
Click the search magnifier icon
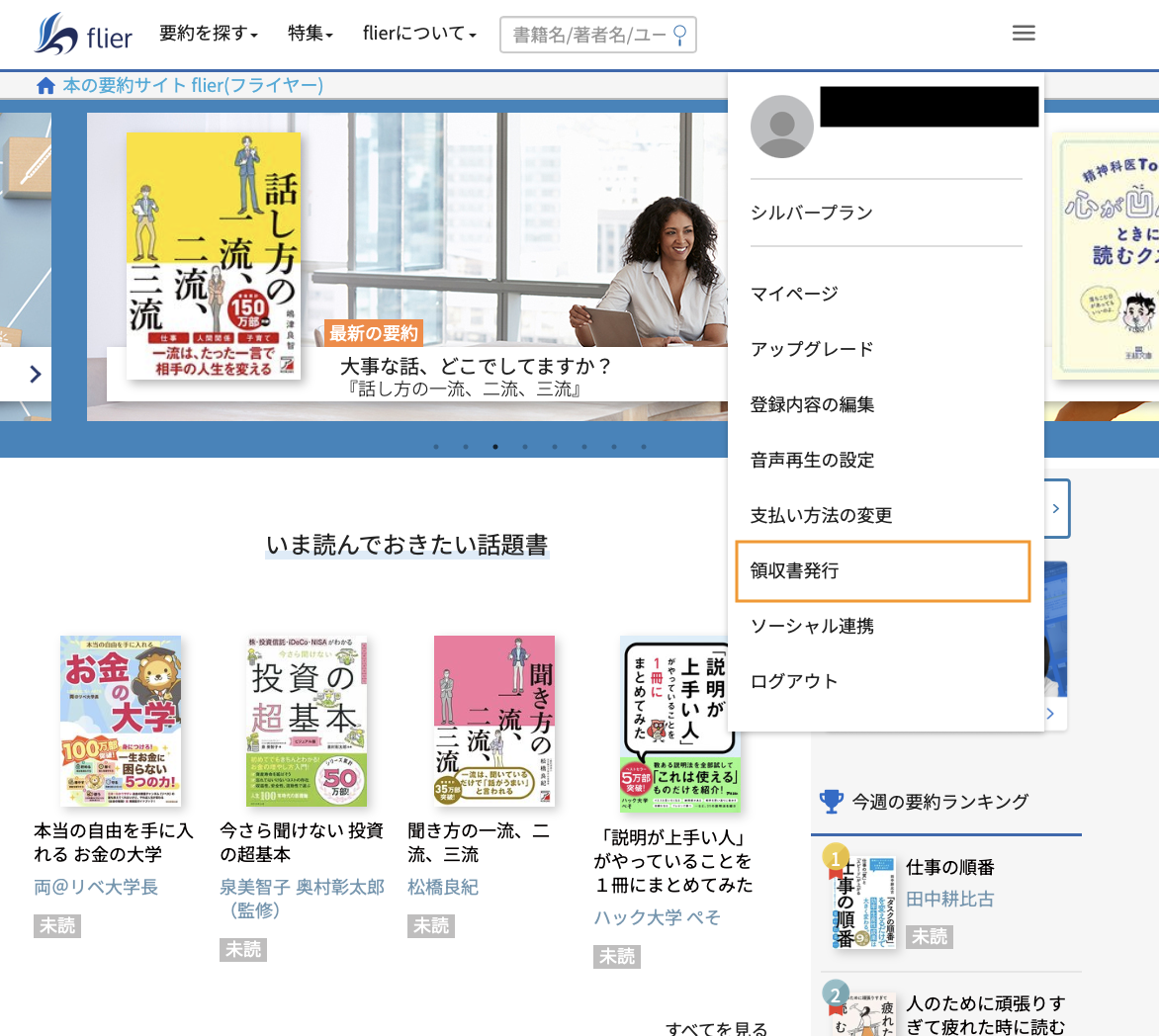point(680,35)
